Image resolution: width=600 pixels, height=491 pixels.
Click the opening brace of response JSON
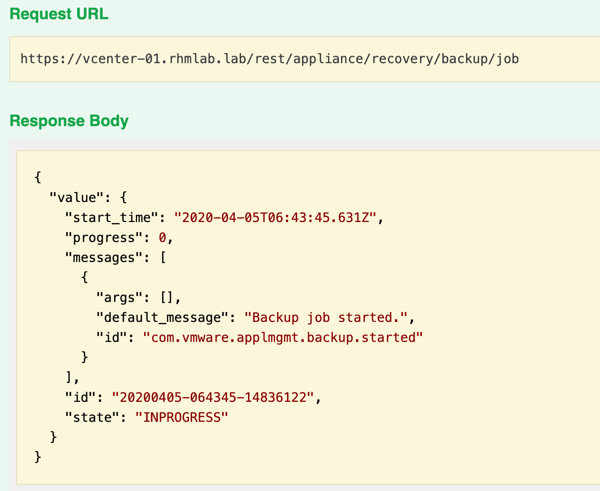(x=38, y=178)
